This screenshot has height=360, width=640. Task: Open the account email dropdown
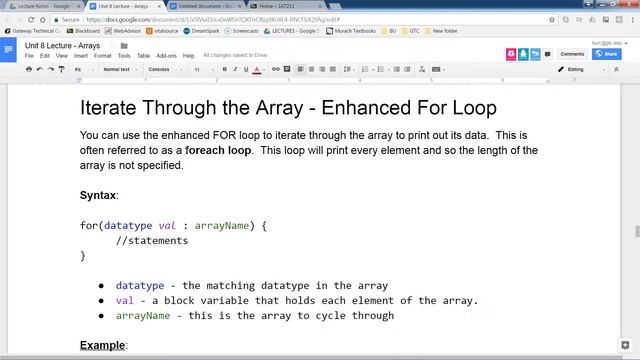tap(609, 43)
